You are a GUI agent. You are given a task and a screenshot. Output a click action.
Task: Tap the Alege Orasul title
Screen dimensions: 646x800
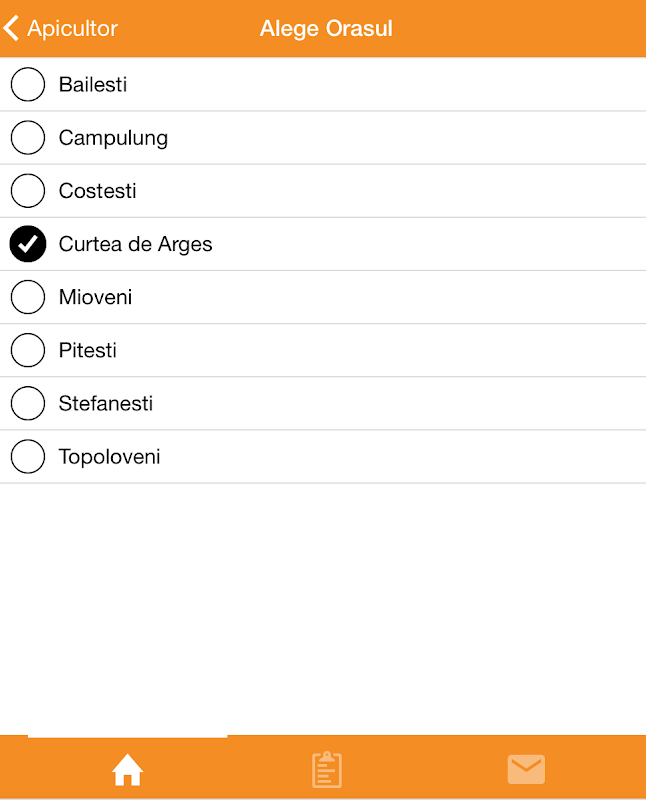pyautogui.click(x=326, y=28)
